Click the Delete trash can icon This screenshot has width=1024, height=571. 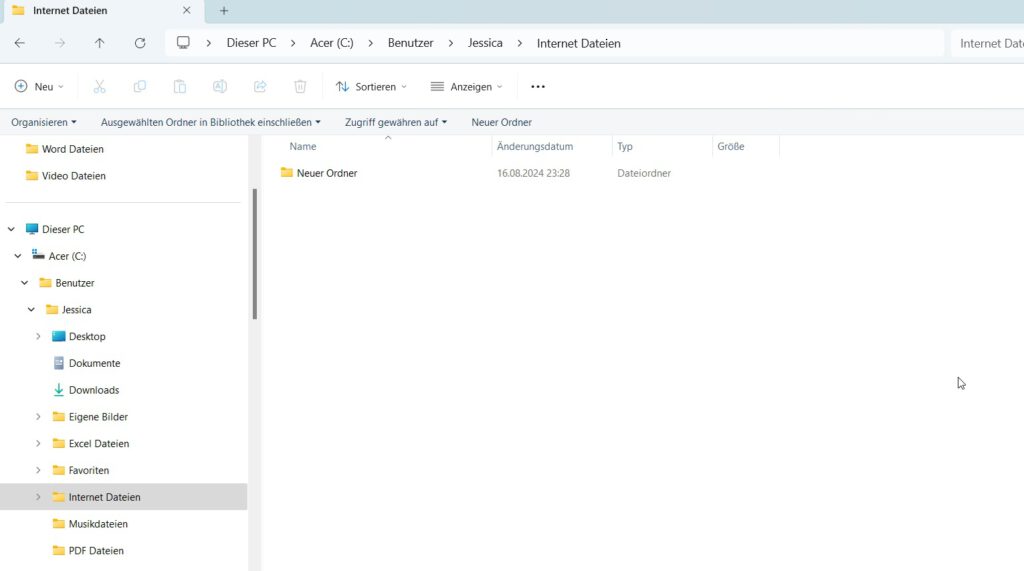tap(300, 86)
